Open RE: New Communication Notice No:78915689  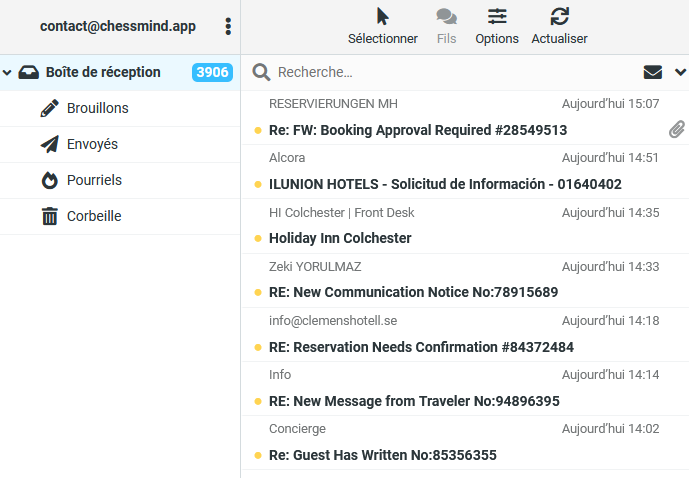click(413, 293)
